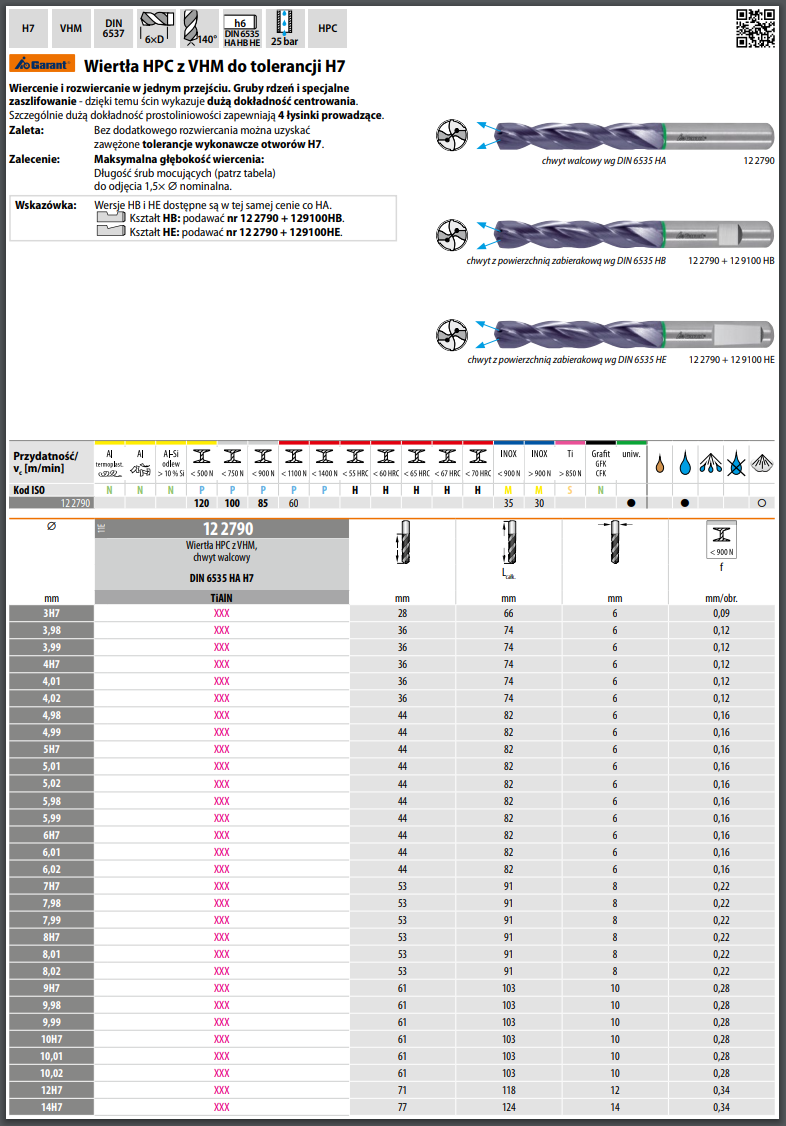The image size is (786, 1126).
Task: Click the crossed-out drop dry machining icon
Action: 736,464
